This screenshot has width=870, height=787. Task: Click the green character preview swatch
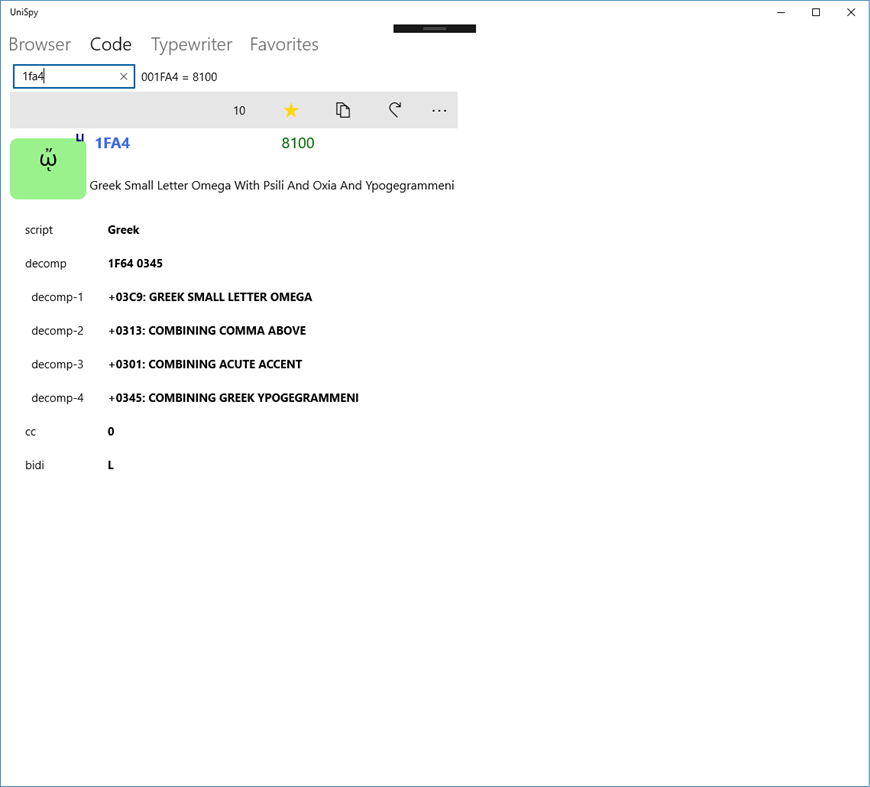click(47, 168)
